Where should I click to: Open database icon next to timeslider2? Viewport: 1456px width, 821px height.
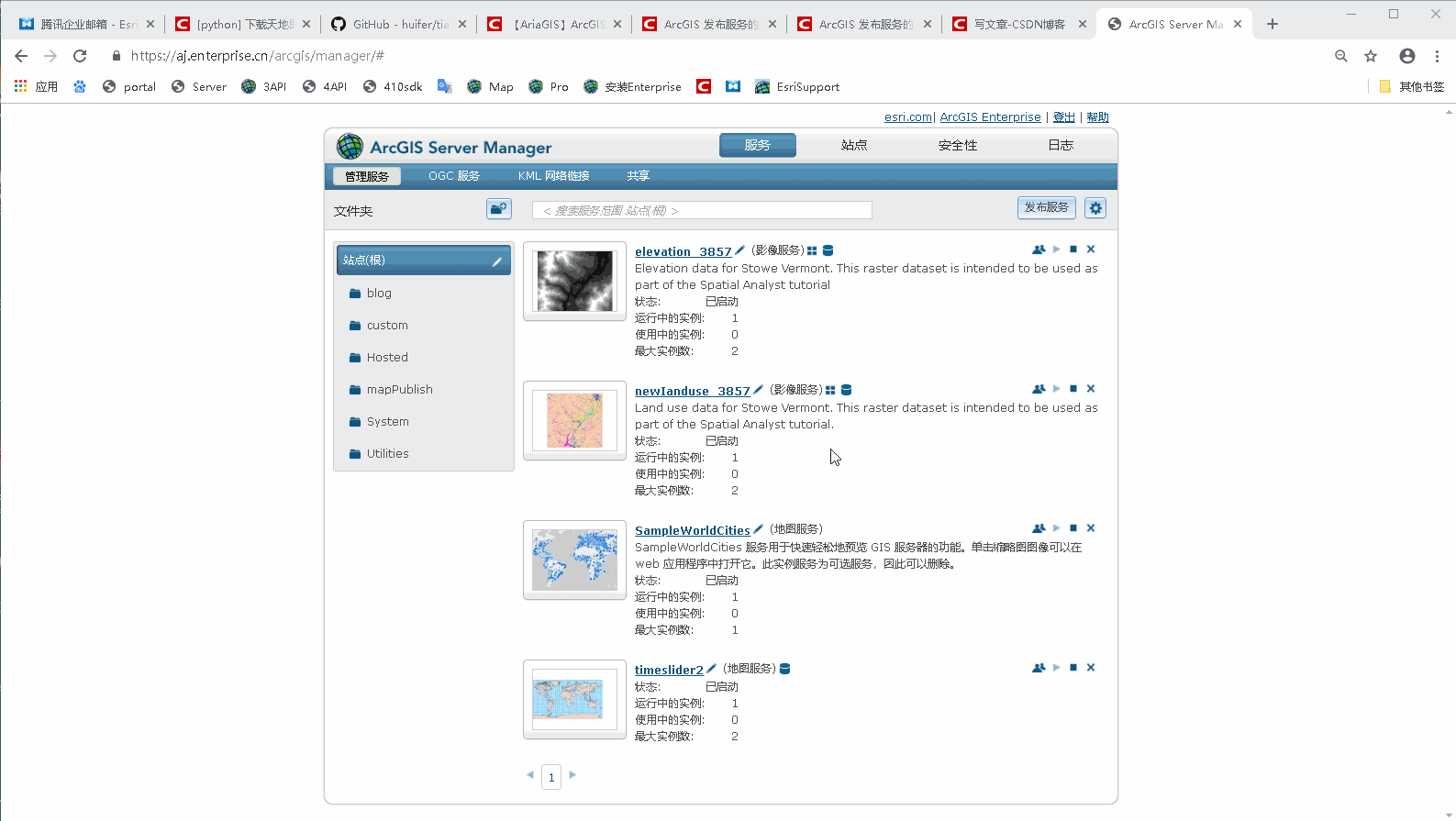click(784, 669)
